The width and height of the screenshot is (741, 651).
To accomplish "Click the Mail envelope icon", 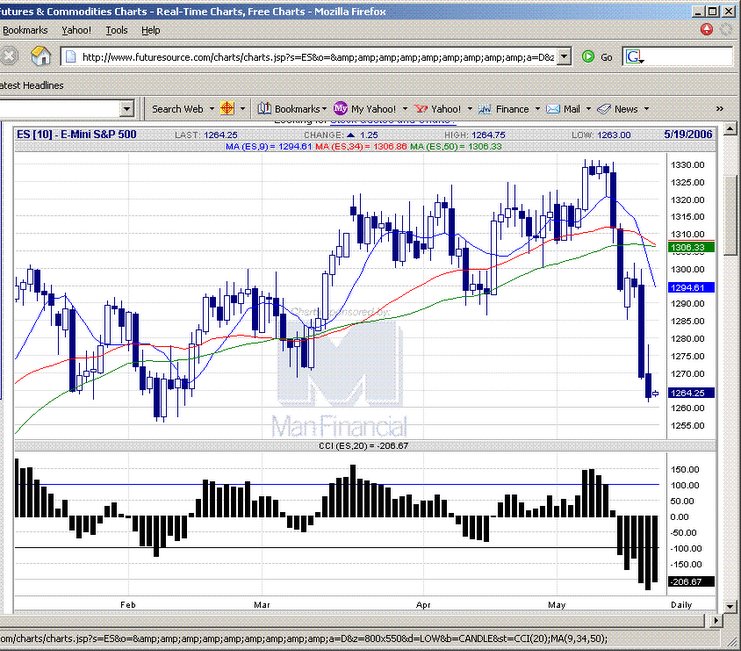I will click(x=553, y=109).
